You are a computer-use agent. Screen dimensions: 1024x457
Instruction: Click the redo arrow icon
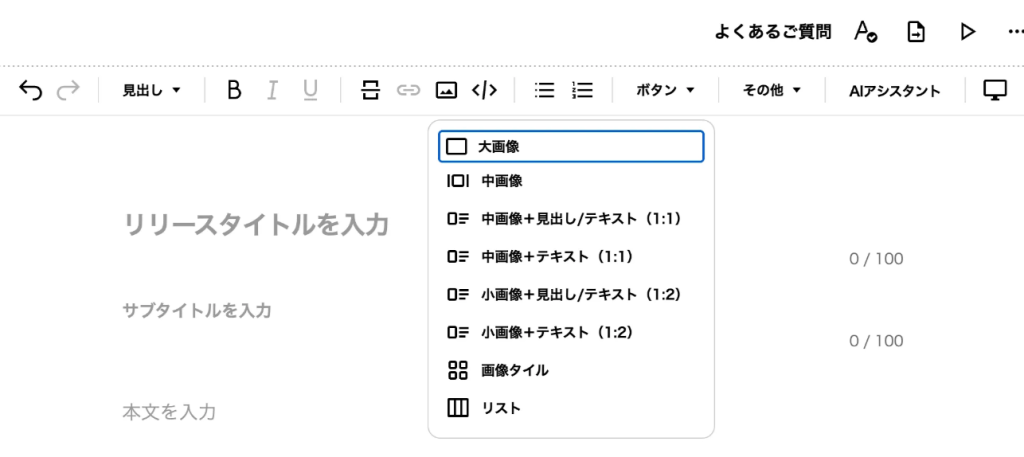[x=68, y=90]
